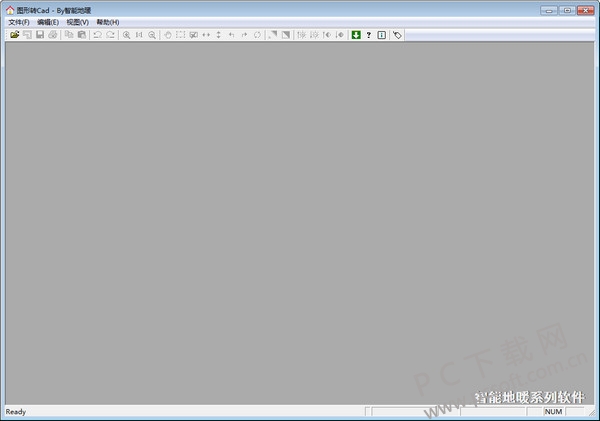Open the 编辑(E) menu

(x=48, y=22)
